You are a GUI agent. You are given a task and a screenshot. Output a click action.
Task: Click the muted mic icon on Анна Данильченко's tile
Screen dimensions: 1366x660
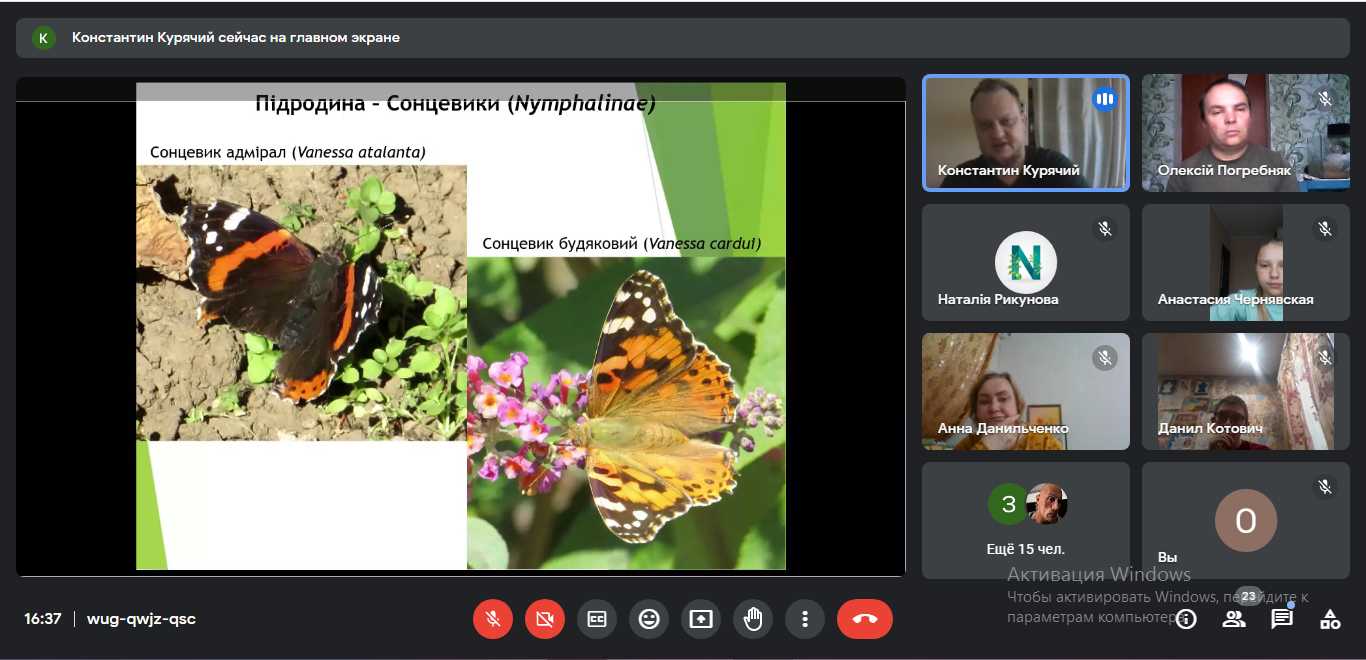[1104, 358]
